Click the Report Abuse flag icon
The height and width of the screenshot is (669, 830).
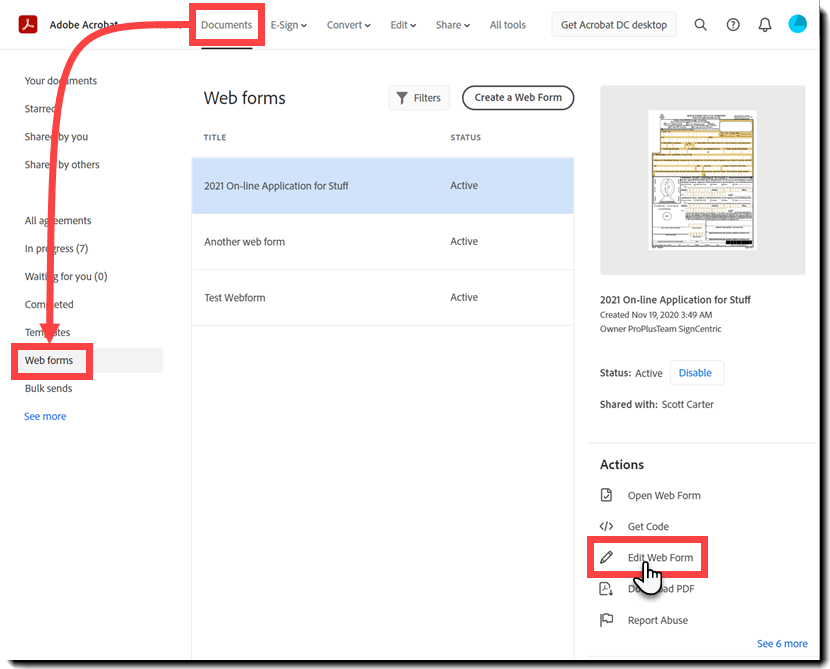click(607, 620)
